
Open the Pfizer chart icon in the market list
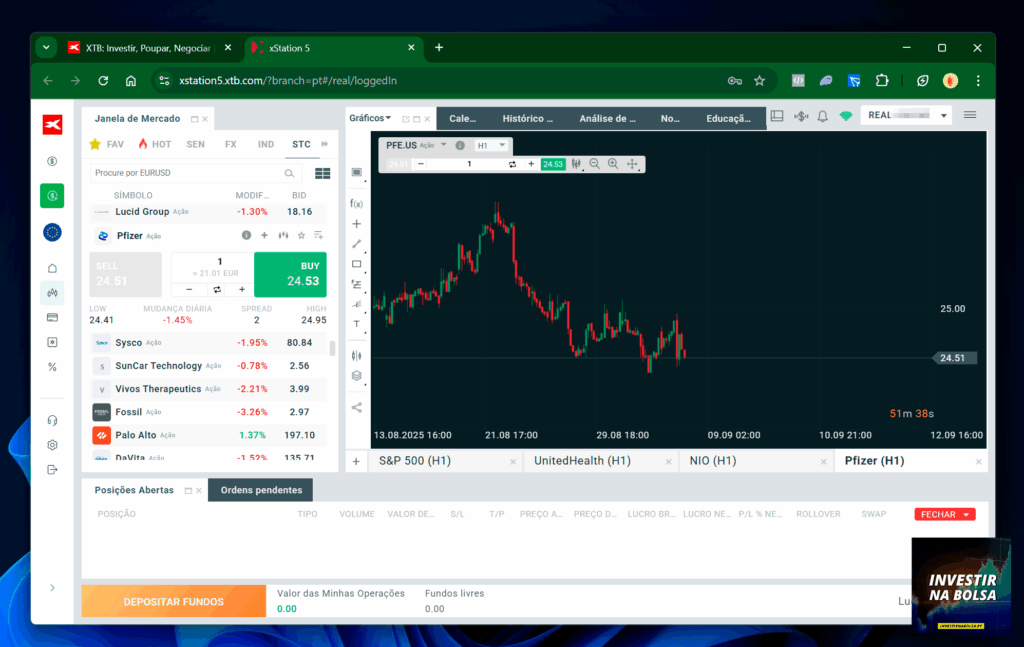tap(283, 235)
